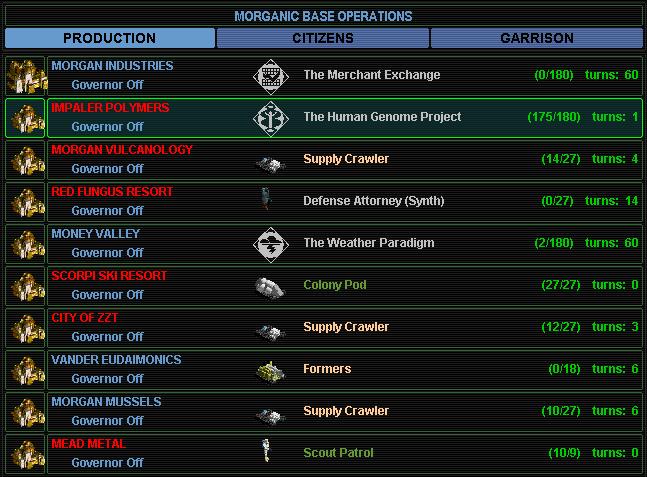Select the Vander Eudaimonics base name
Screen dimensions: 647x477
click(x=115, y=359)
